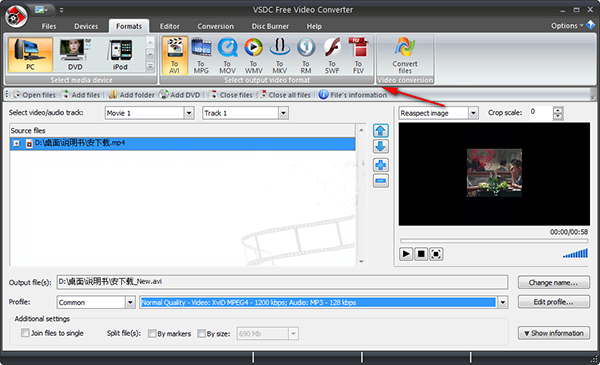
Task: Click Close files in toolbar
Action: pyautogui.click(x=230, y=95)
